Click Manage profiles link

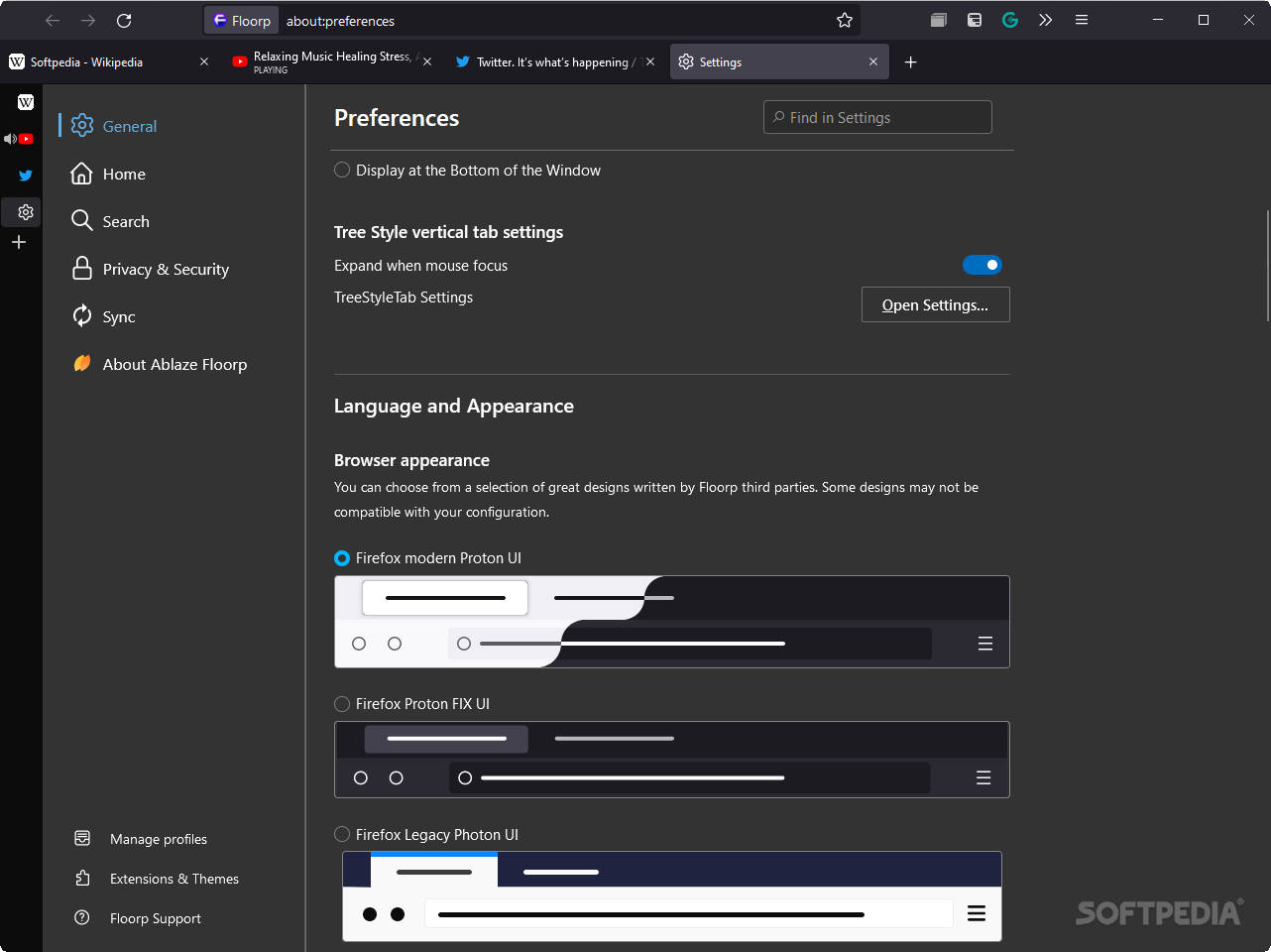(x=141, y=839)
